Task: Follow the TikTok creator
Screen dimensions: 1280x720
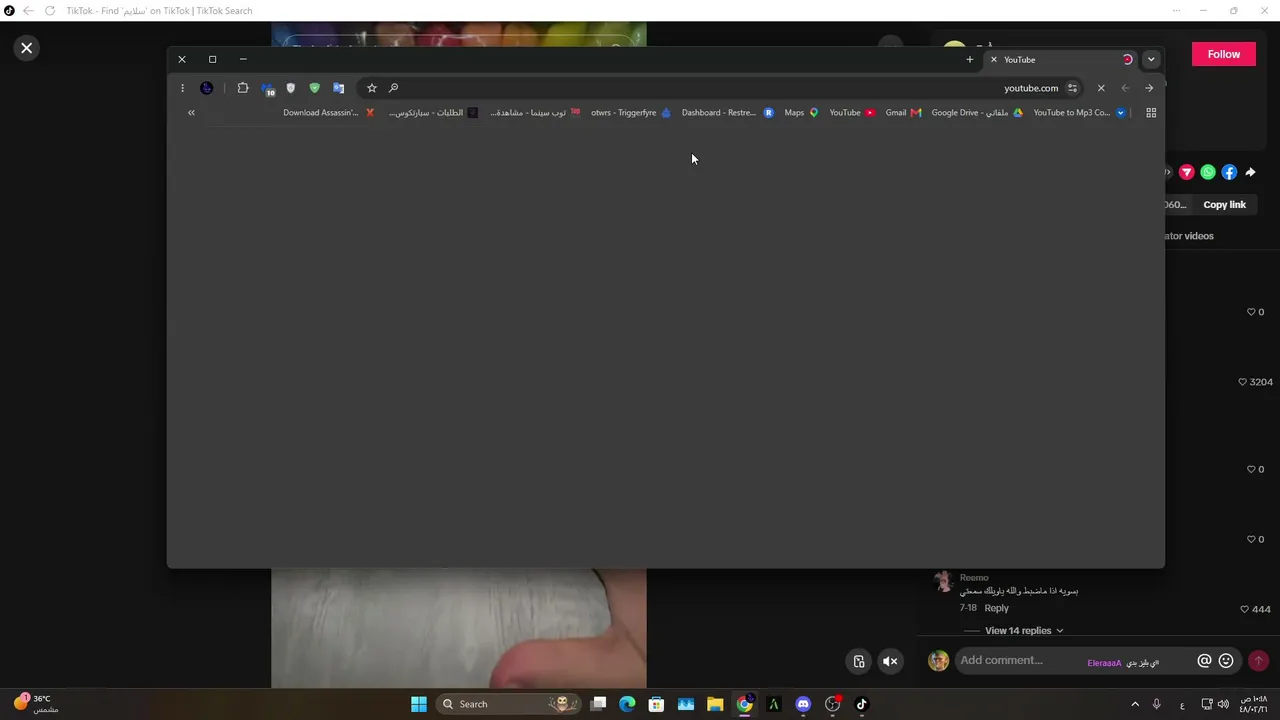Action: click(x=1223, y=54)
